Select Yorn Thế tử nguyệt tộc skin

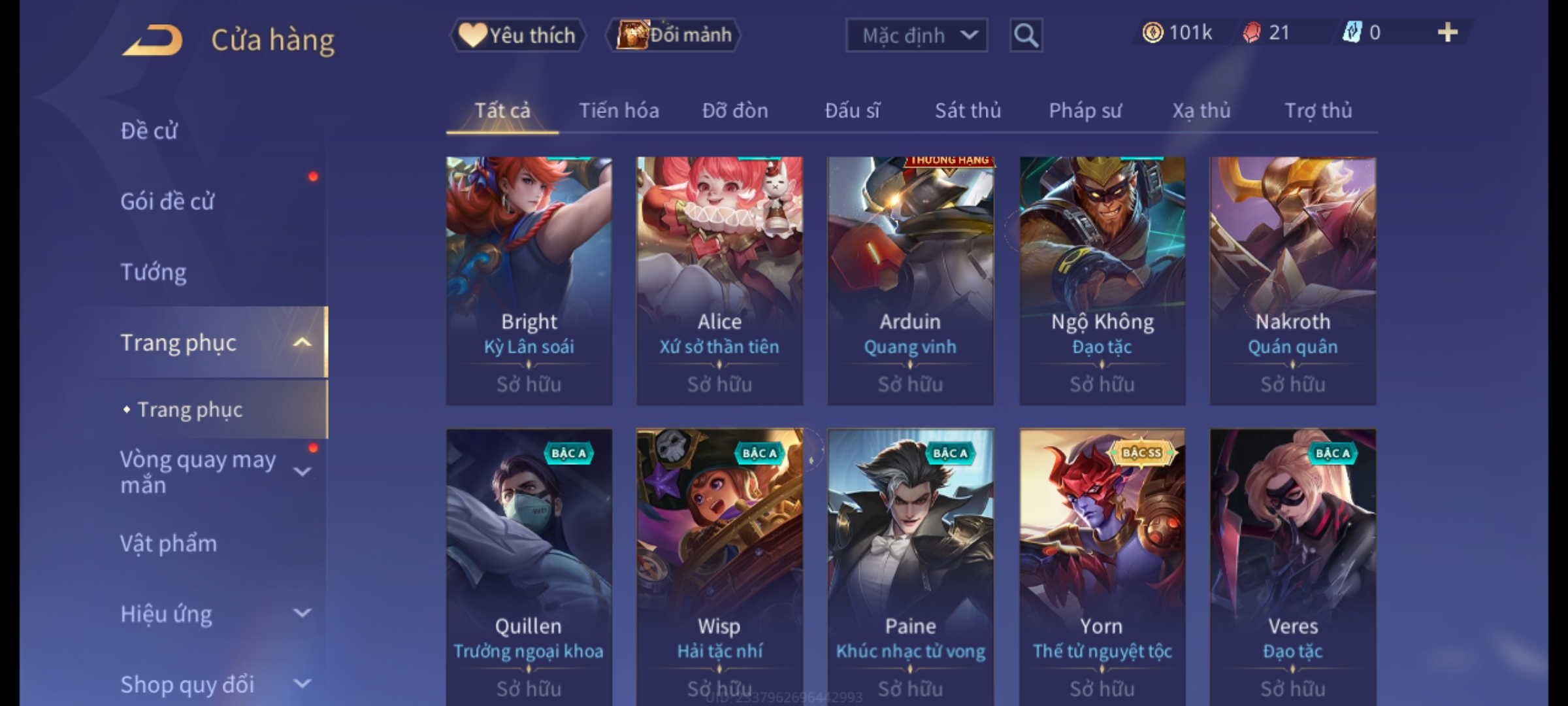pos(1102,567)
